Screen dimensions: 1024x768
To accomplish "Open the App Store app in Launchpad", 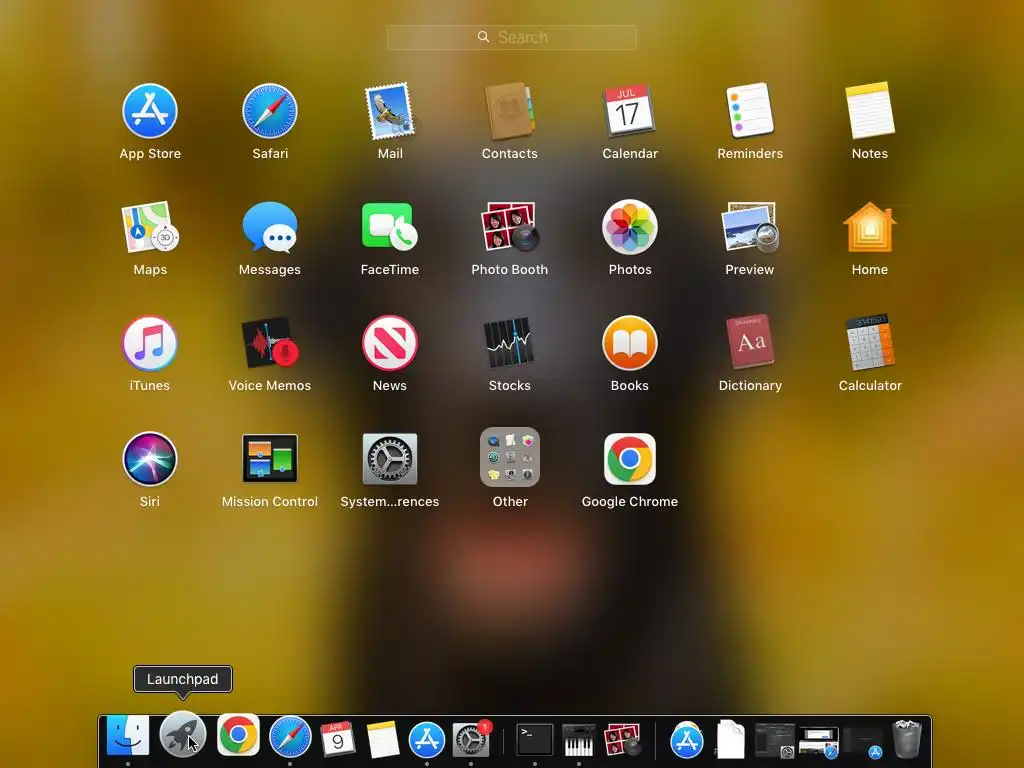I will (x=150, y=111).
